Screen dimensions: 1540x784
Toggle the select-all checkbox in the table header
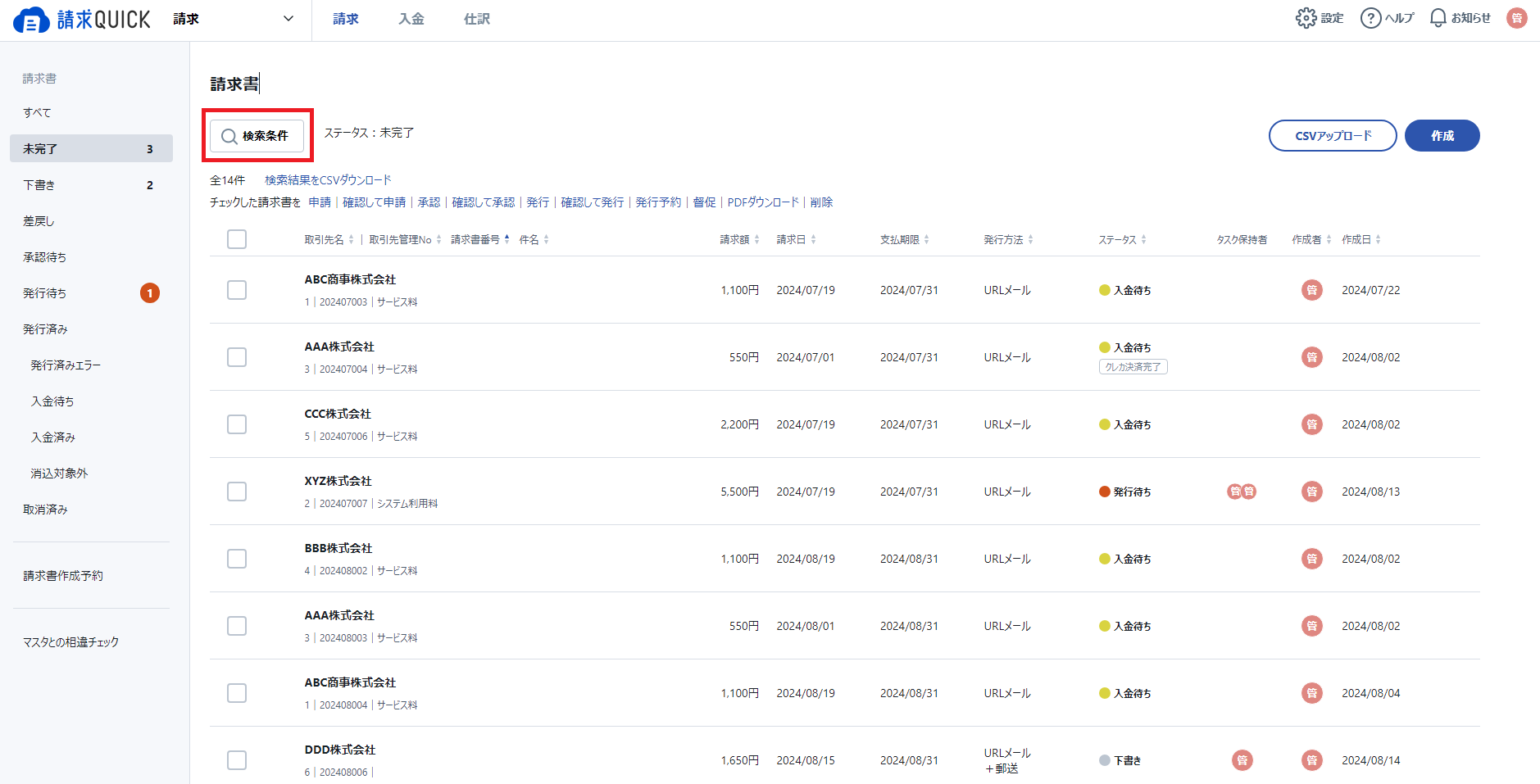pyautogui.click(x=237, y=239)
